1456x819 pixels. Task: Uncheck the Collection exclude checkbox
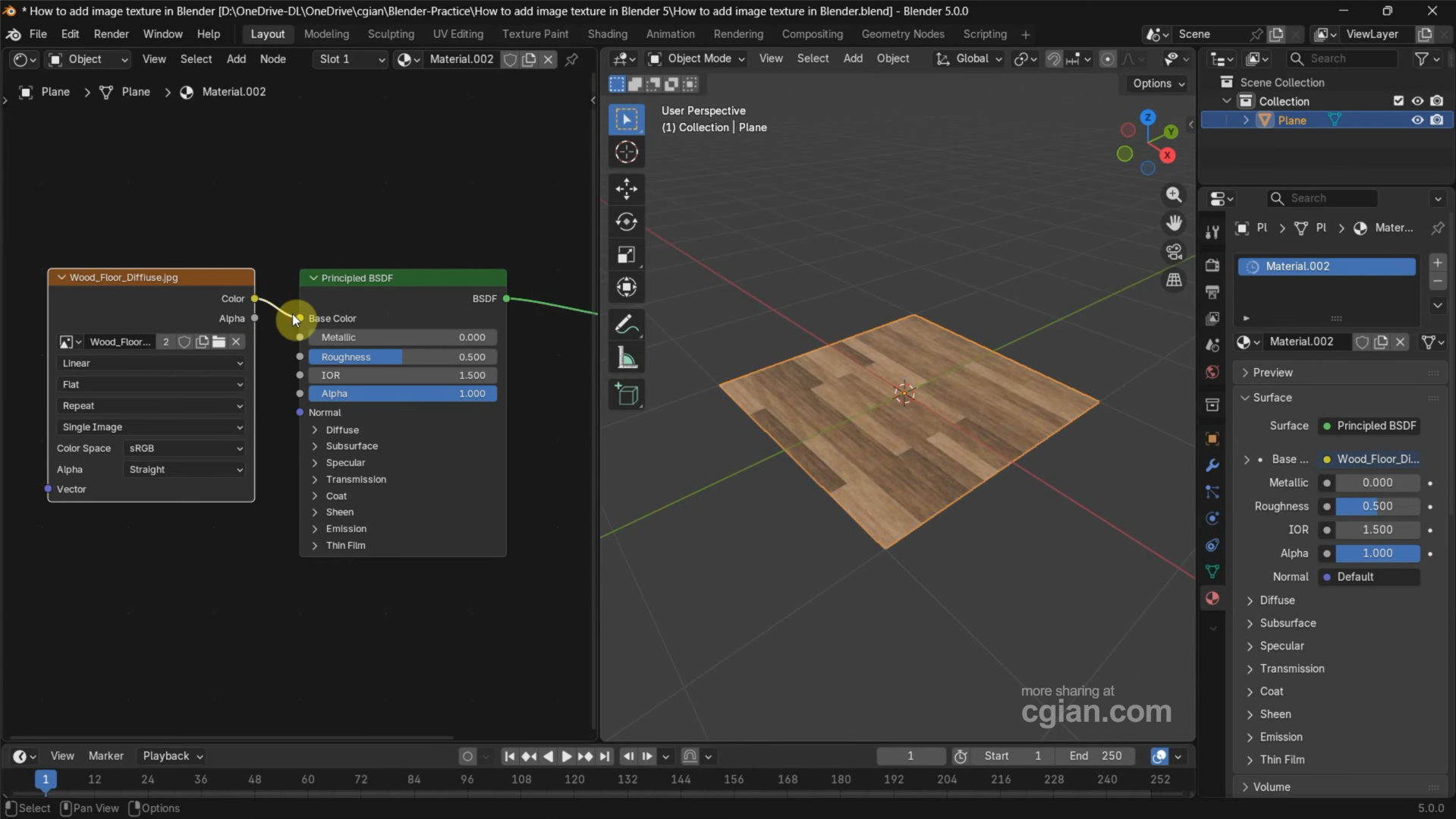(x=1398, y=101)
